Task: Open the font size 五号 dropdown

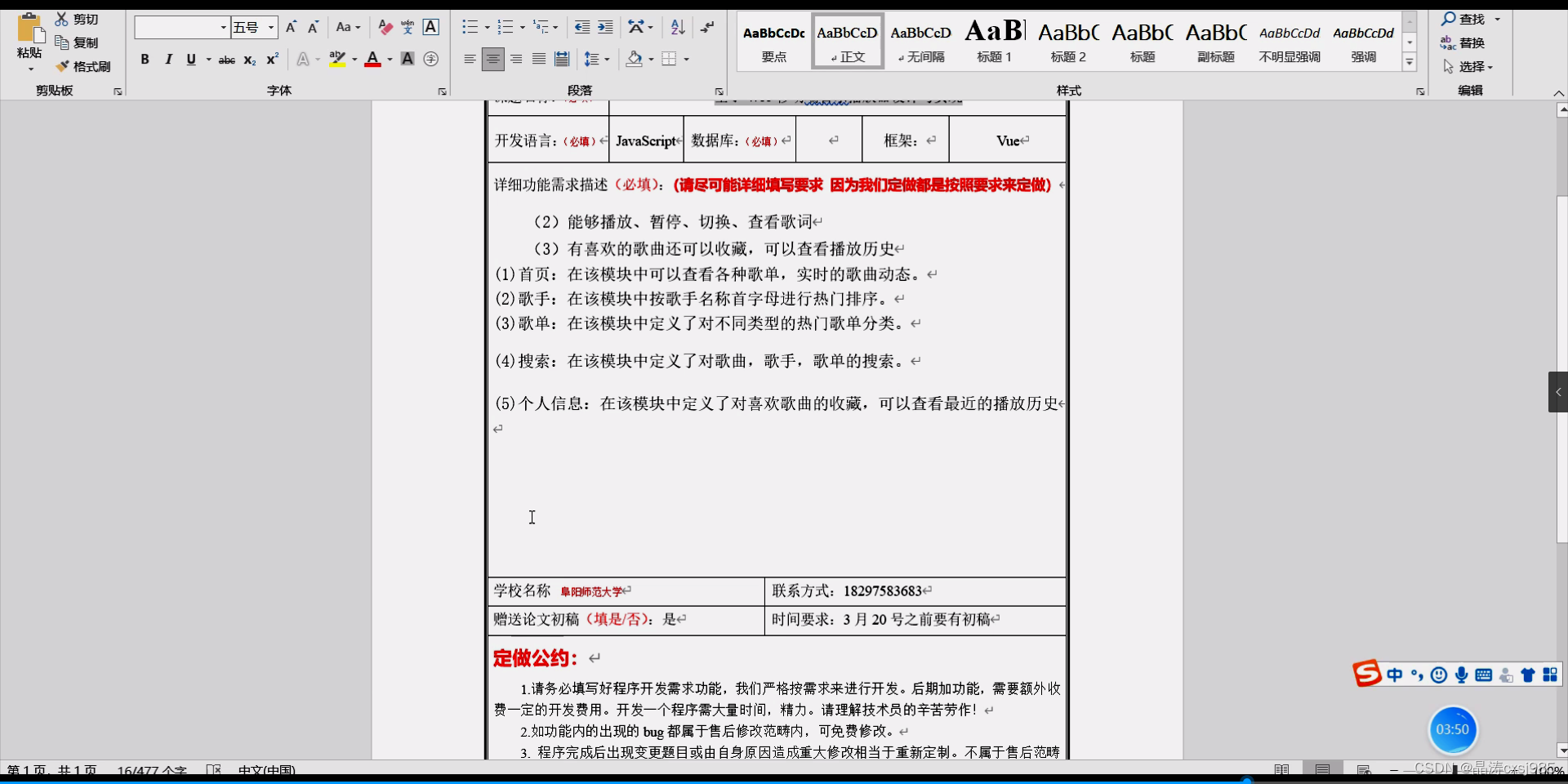Action: click(271, 28)
